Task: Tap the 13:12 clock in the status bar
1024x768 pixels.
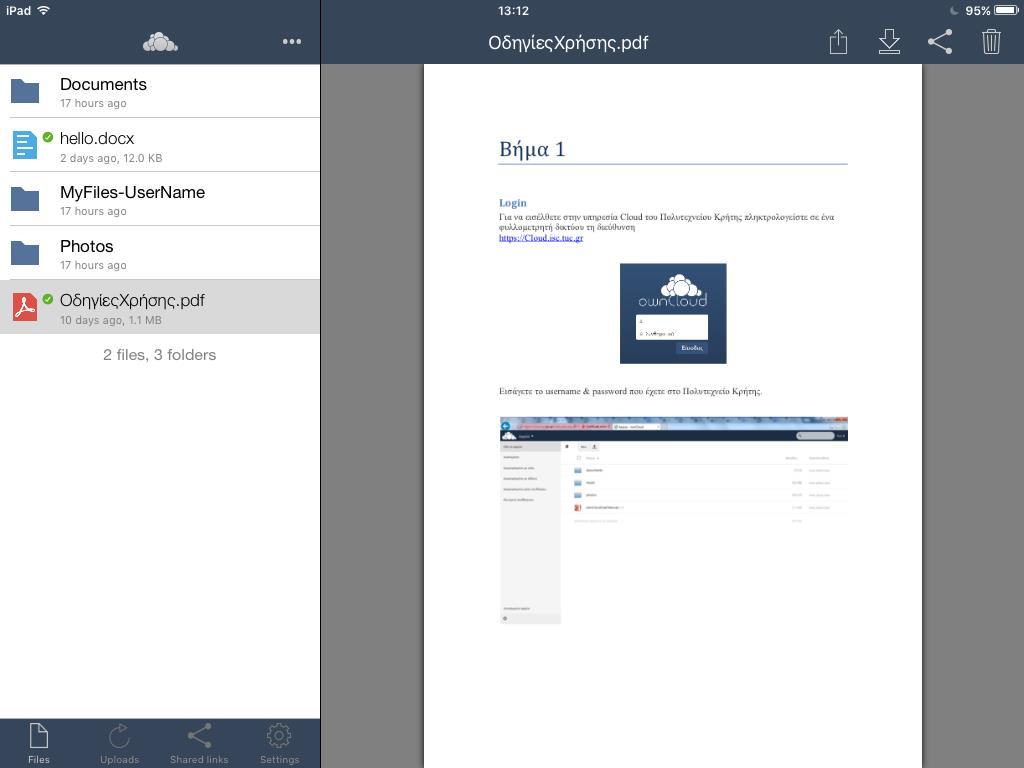Action: [513, 10]
